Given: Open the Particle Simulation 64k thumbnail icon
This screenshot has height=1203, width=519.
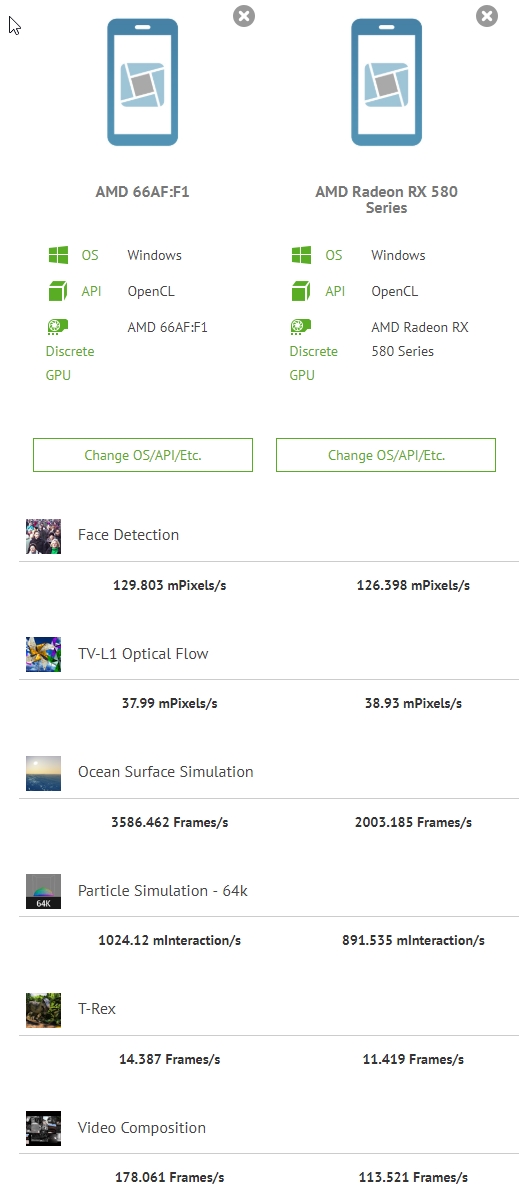Looking at the screenshot, I should pos(43,891).
